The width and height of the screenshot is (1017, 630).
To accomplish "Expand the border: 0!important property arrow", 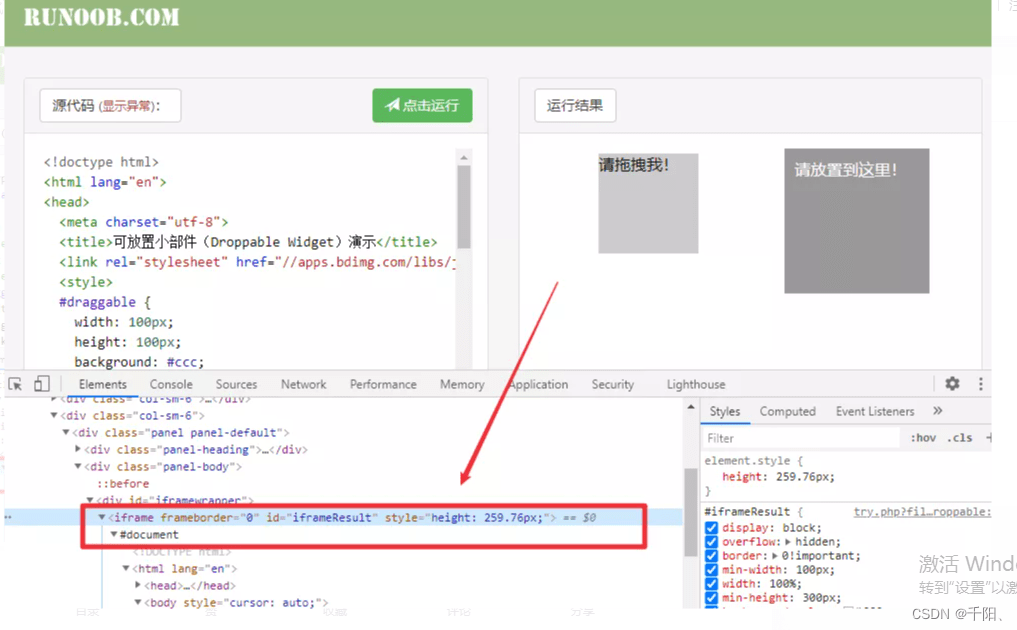I will tap(774, 555).
